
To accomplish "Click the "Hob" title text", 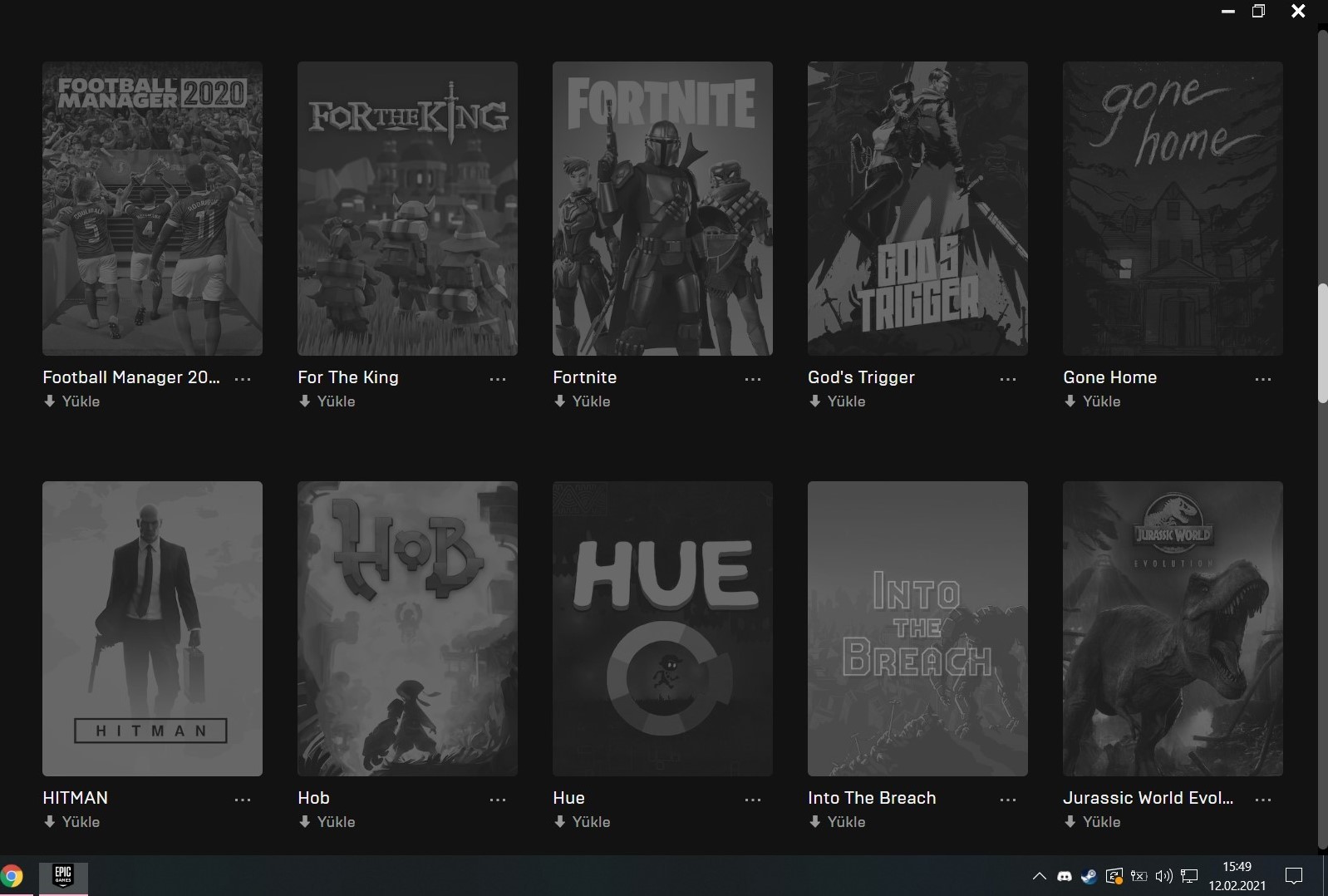I will (x=313, y=798).
